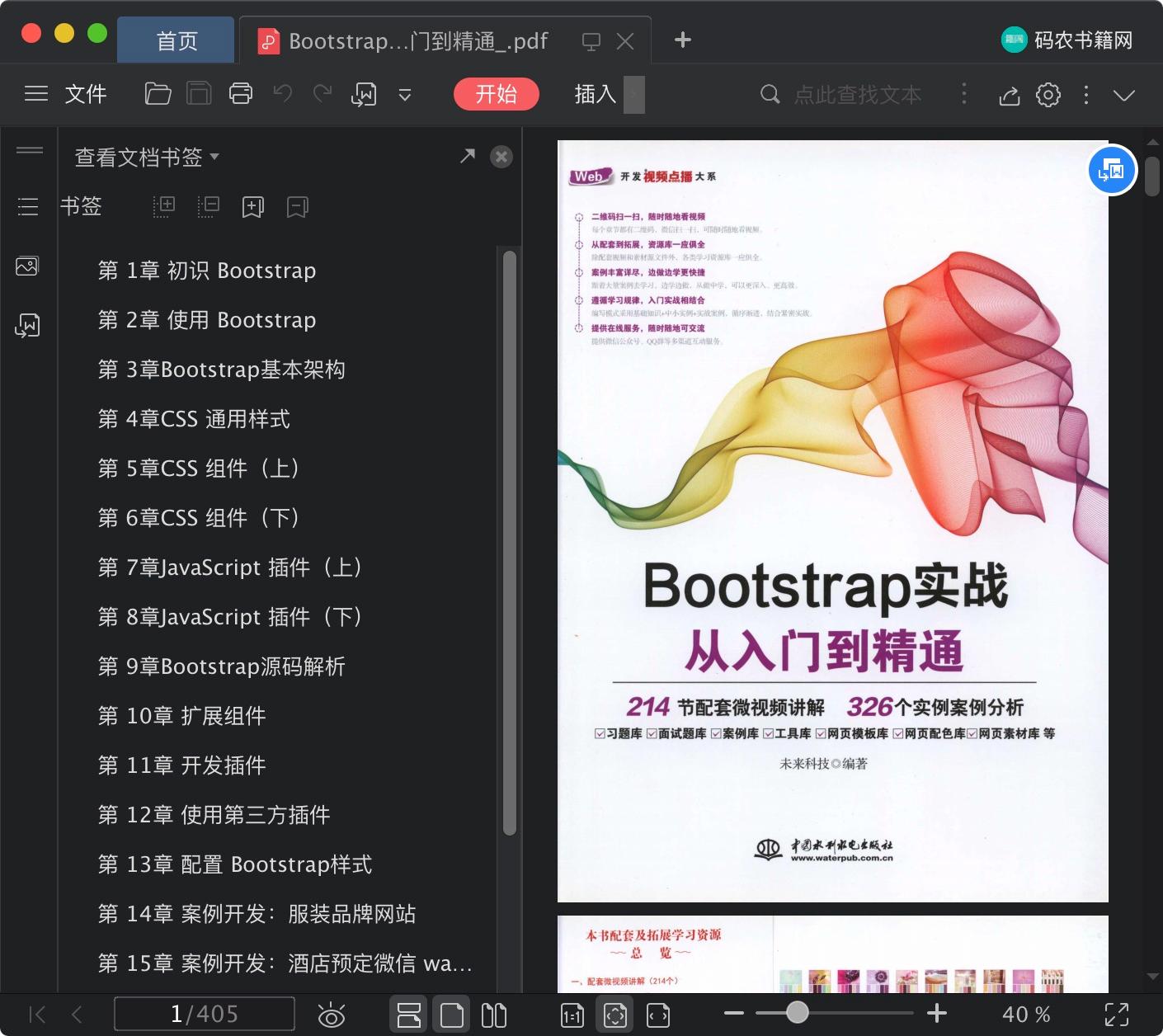
Task: Switch to two-page view
Action: click(494, 1015)
